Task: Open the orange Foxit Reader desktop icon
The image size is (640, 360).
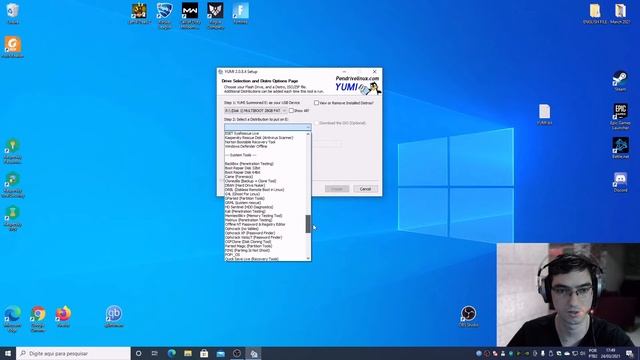Action: pyautogui.click(x=13, y=47)
